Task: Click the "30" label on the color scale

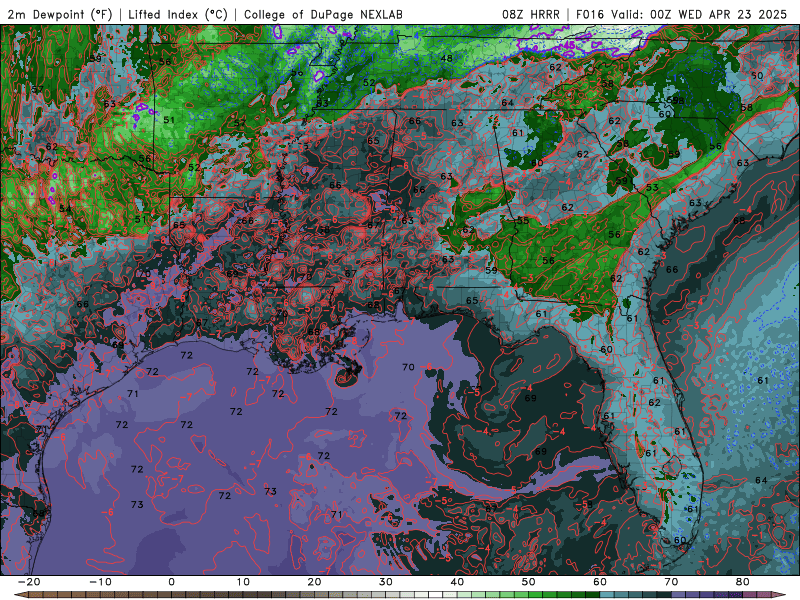Action: 386,582
